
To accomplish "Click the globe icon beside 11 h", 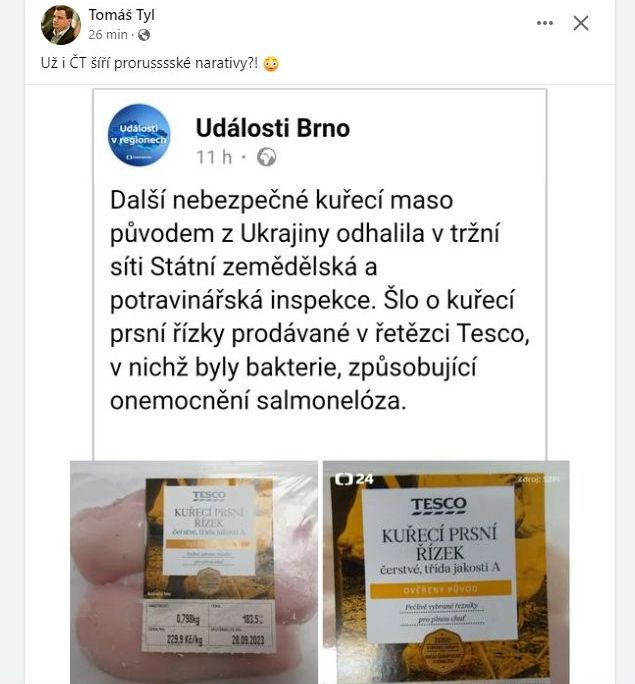I will click(x=266, y=157).
